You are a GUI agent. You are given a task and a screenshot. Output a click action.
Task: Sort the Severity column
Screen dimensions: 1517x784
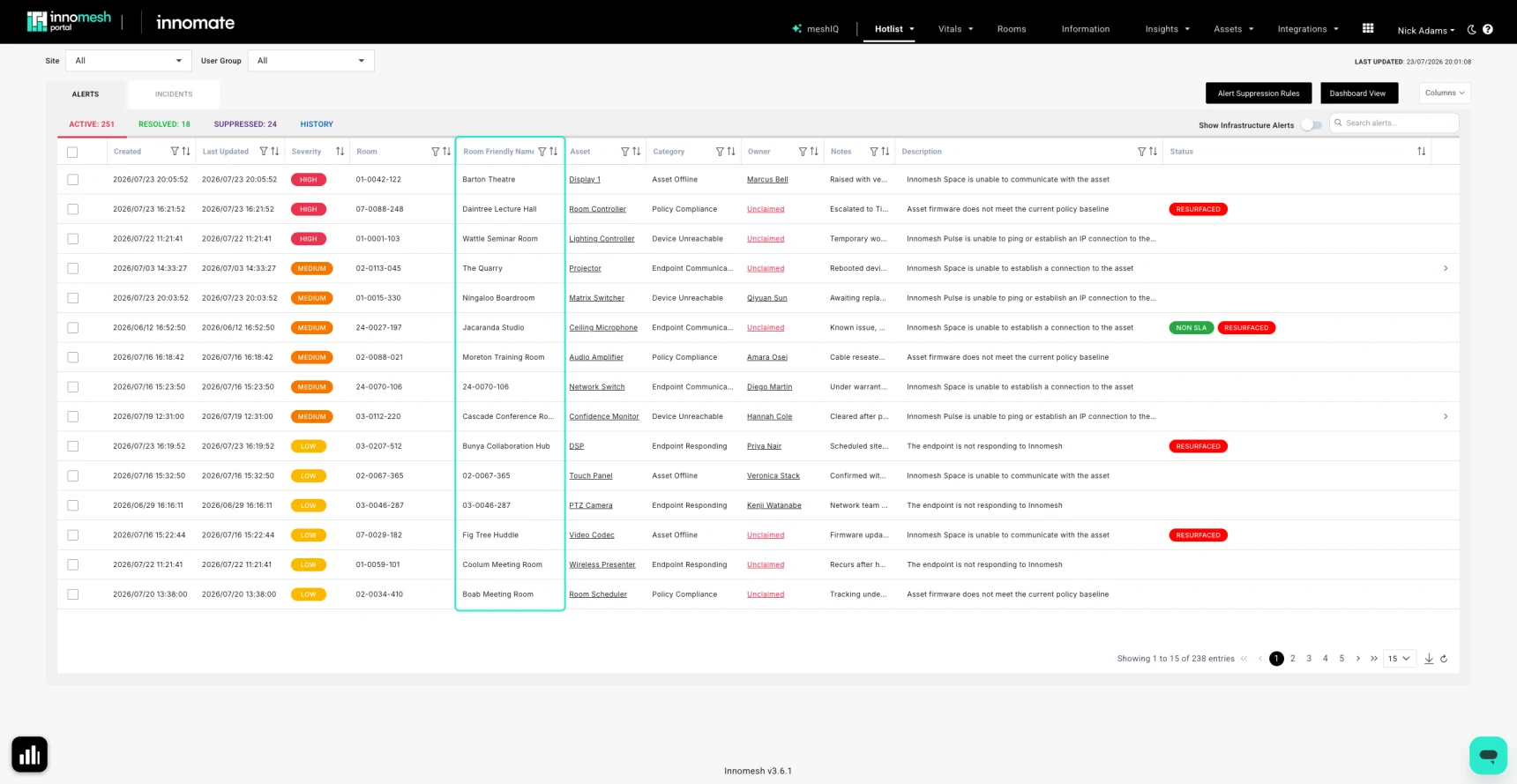(x=340, y=152)
